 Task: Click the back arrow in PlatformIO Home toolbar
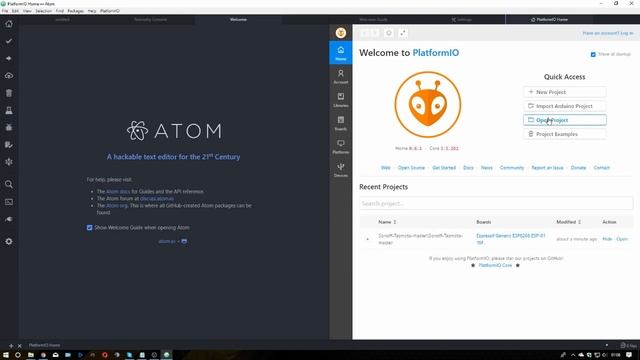coord(364,33)
